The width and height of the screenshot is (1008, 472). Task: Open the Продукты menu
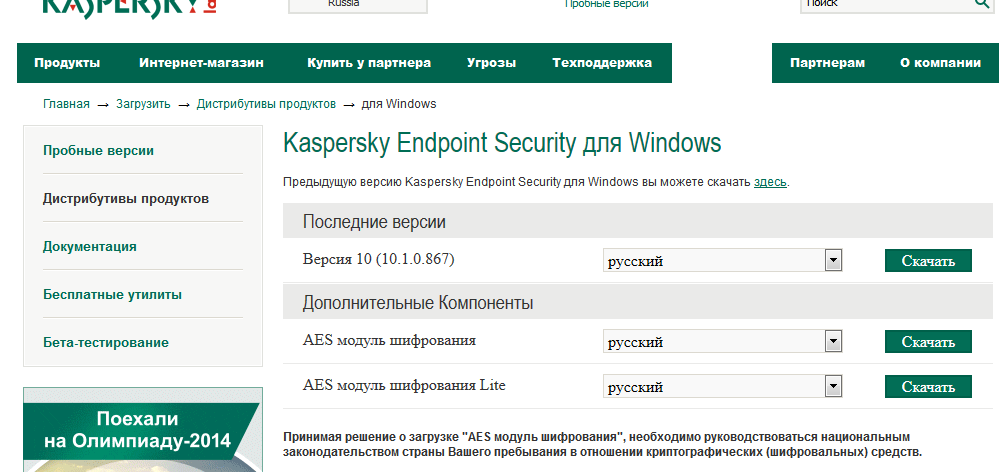[68, 63]
